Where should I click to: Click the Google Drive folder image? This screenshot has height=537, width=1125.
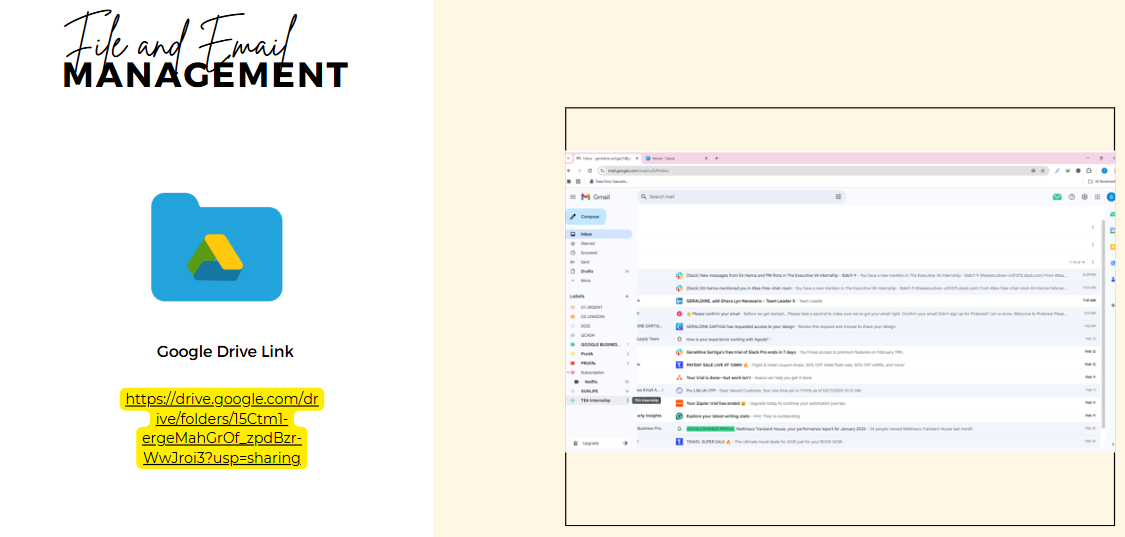[217, 247]
